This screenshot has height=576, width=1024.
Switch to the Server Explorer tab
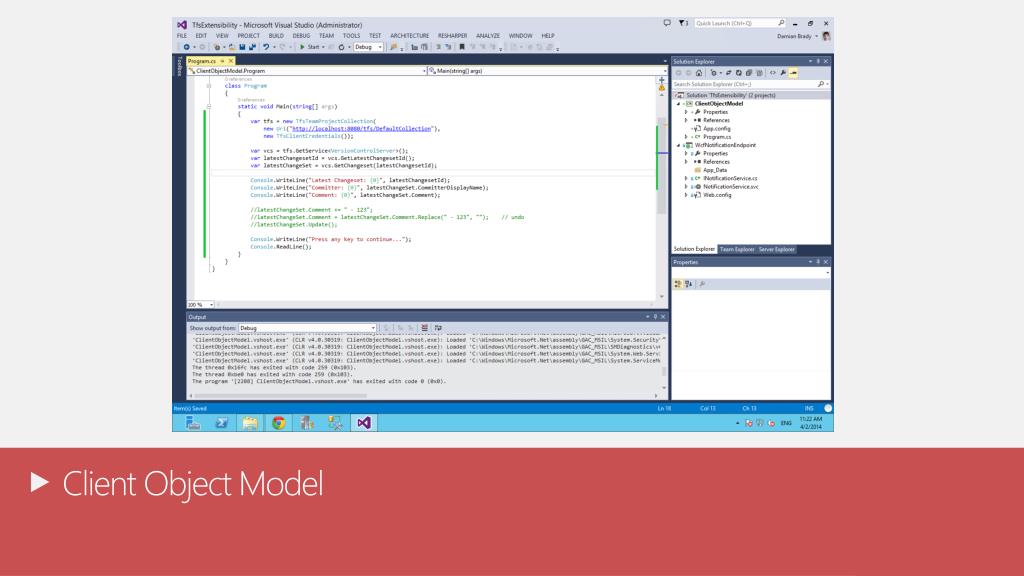[776, 249]
